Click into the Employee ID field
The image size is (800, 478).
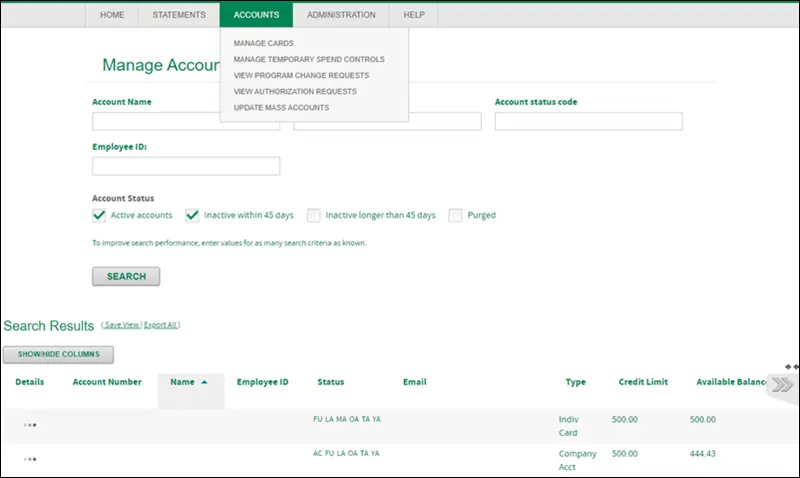pos(186,166)
